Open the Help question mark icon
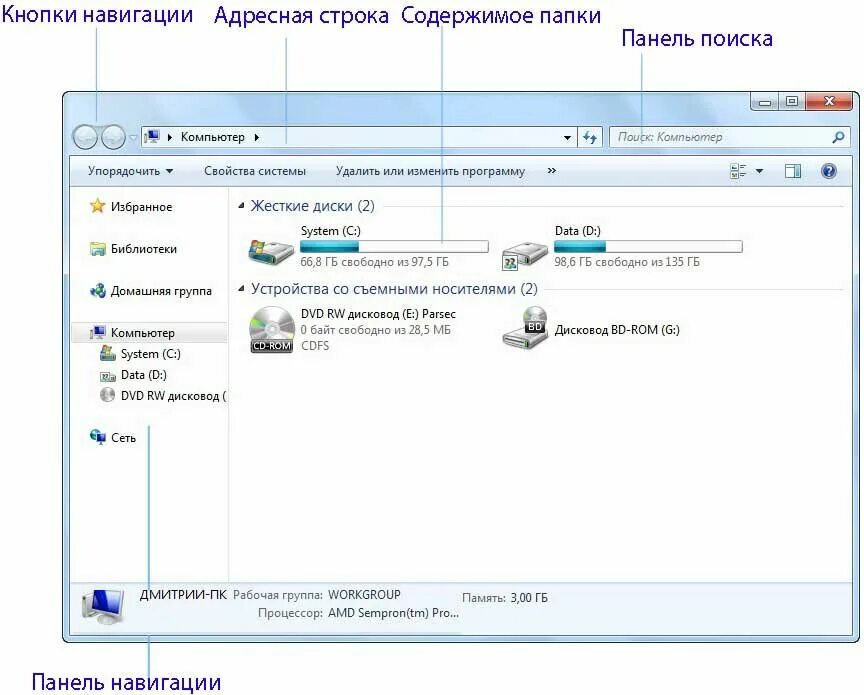This screenshot has width=864, height=695. [x=829, y=171]
